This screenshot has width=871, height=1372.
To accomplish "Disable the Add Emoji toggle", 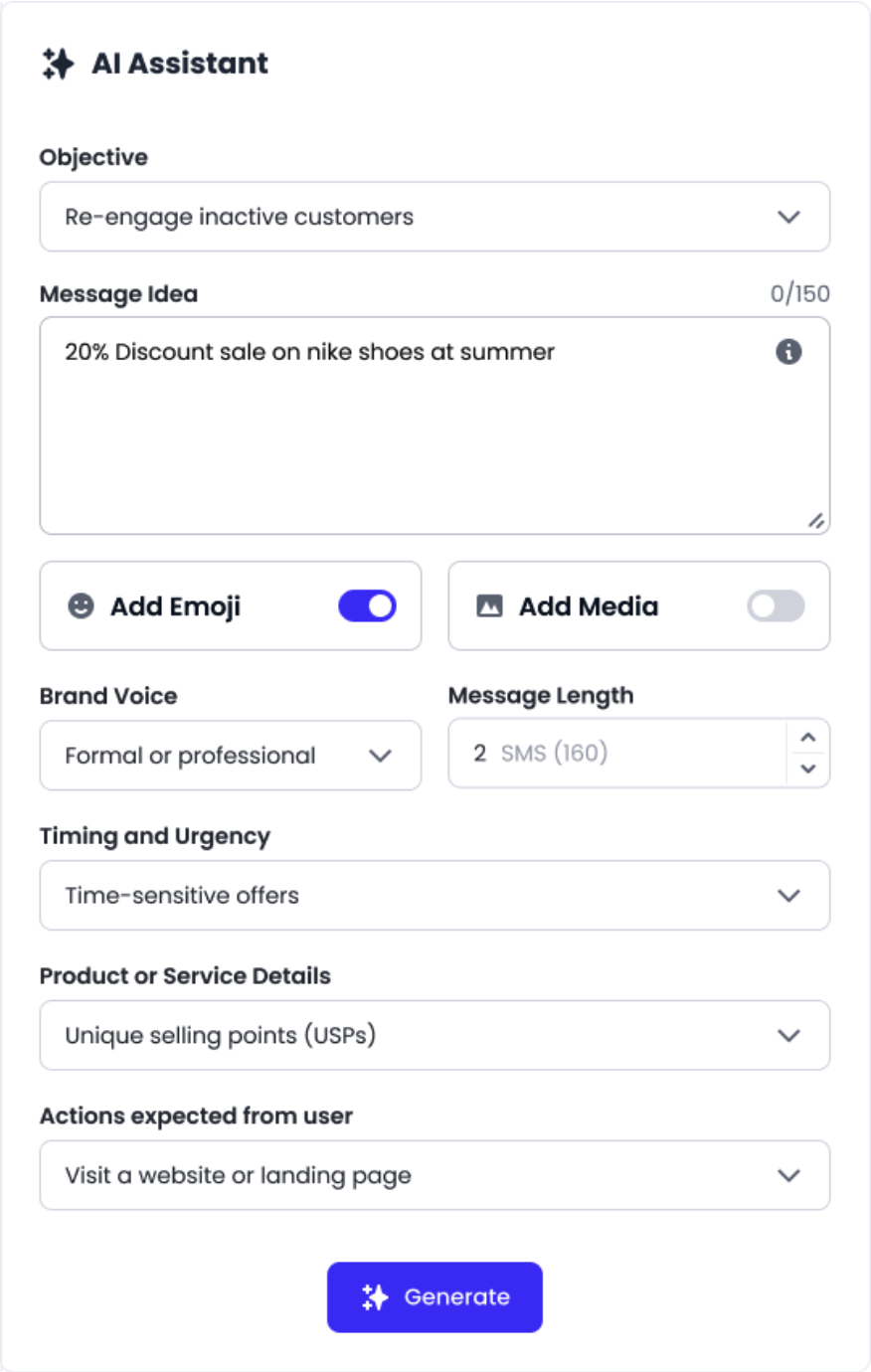I will point(367,605).
